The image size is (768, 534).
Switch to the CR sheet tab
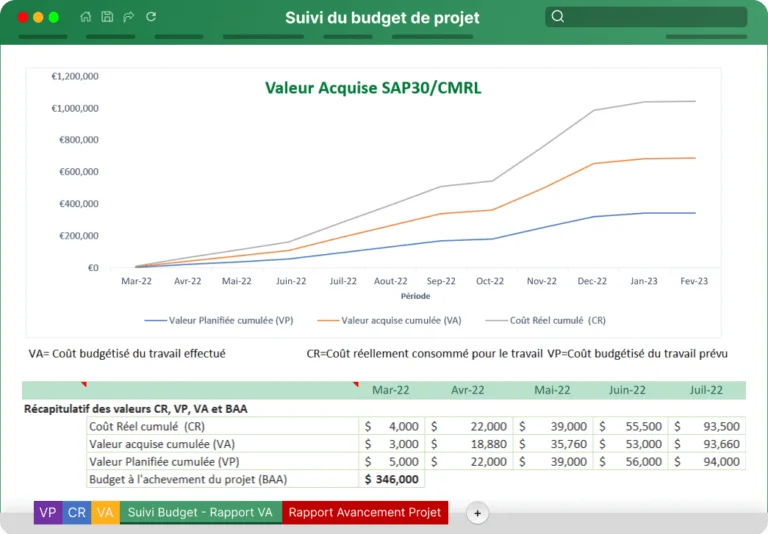coord(76,512)
